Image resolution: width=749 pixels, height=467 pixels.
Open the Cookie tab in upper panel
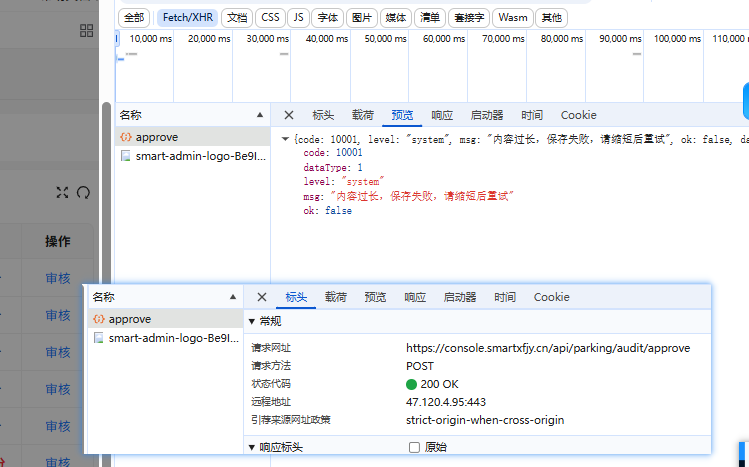click(x=578, y=115)
